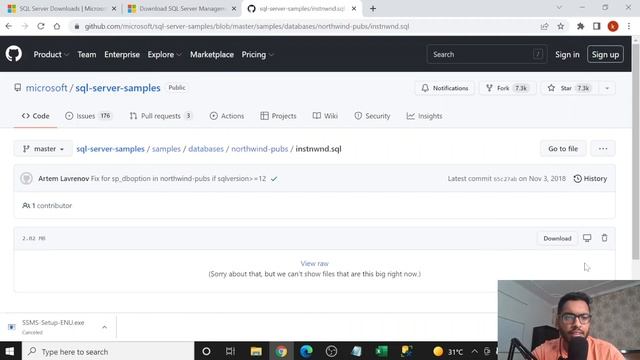Screen dimensions: 640x360
Task: Open a new browser tab
Action: click(373, 9)
